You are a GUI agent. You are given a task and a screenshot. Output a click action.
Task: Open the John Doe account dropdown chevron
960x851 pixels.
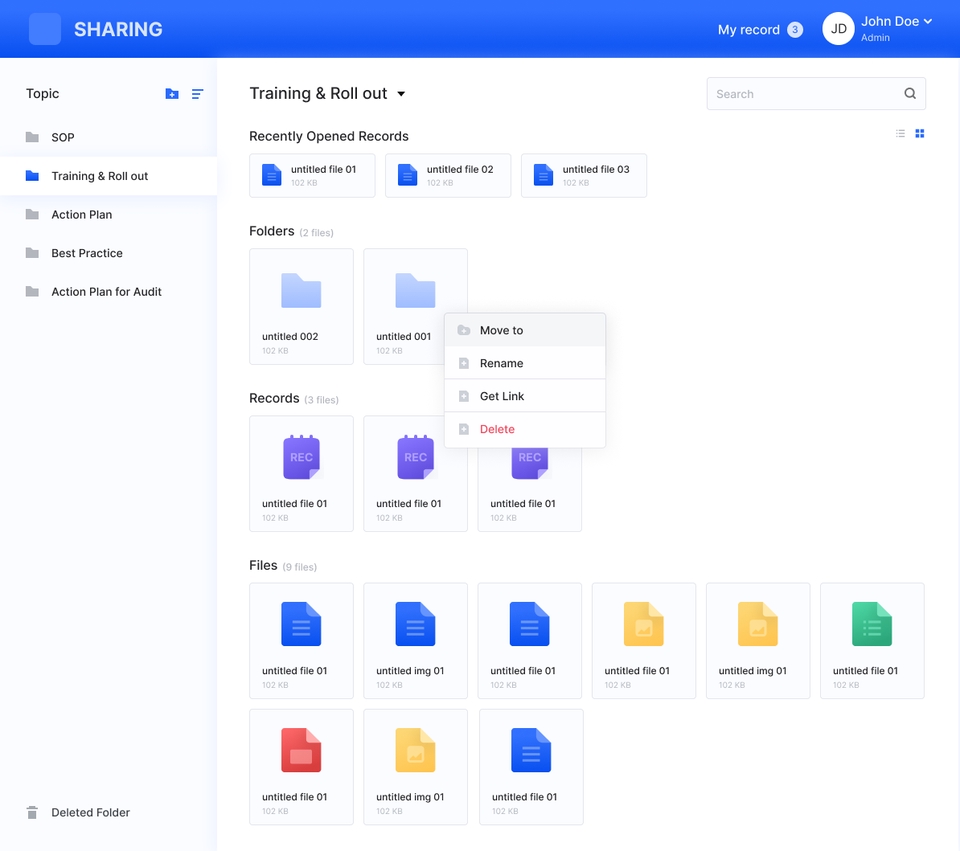(928, 21)
